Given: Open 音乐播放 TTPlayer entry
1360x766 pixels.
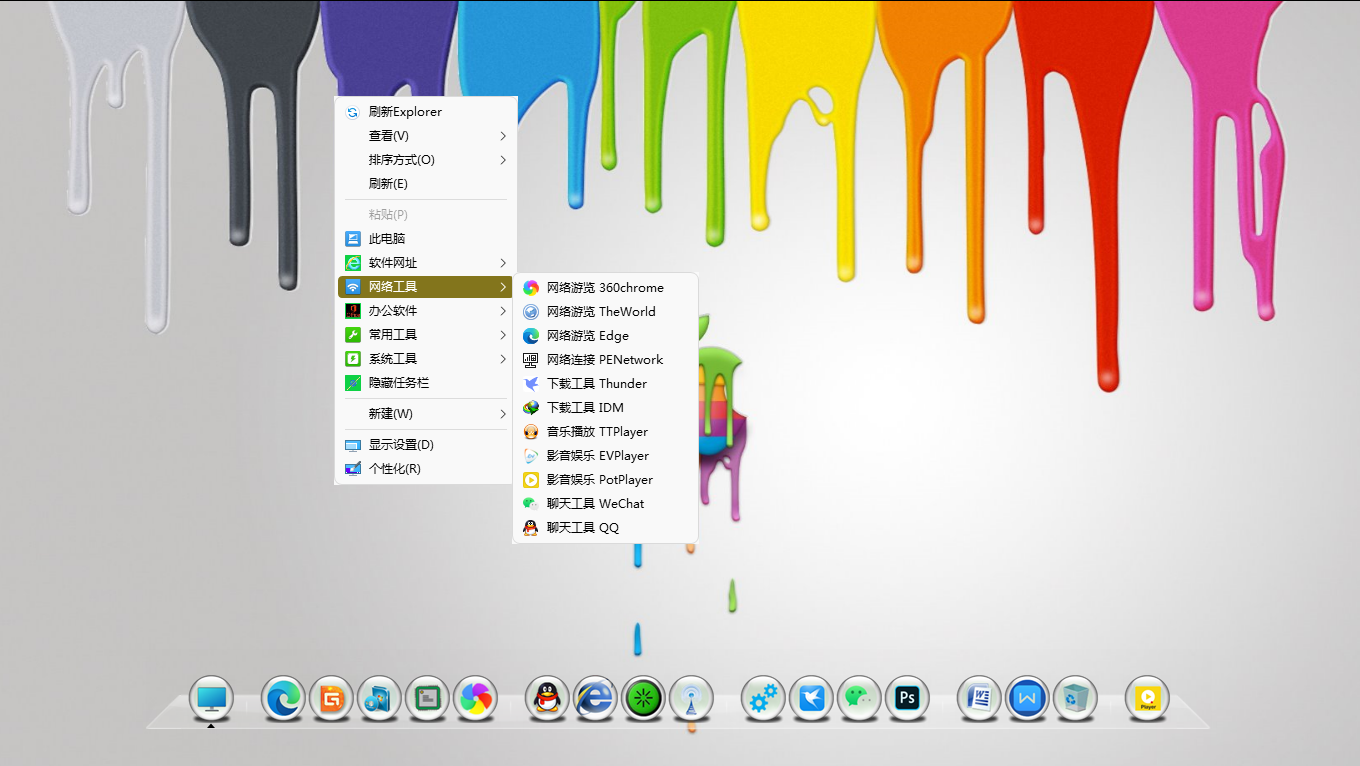Looking at the screenshot, I should point(605,432).
